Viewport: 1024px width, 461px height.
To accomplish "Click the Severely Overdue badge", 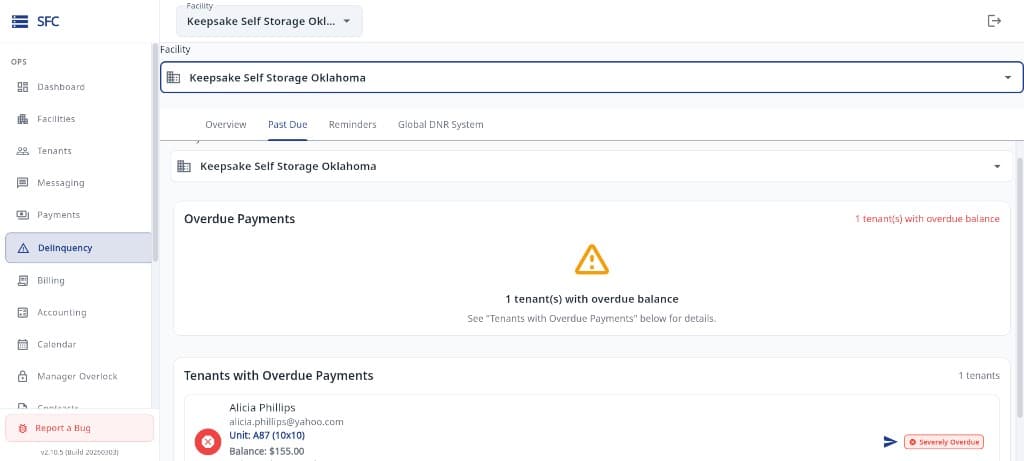I will click(x=944, y=442).
